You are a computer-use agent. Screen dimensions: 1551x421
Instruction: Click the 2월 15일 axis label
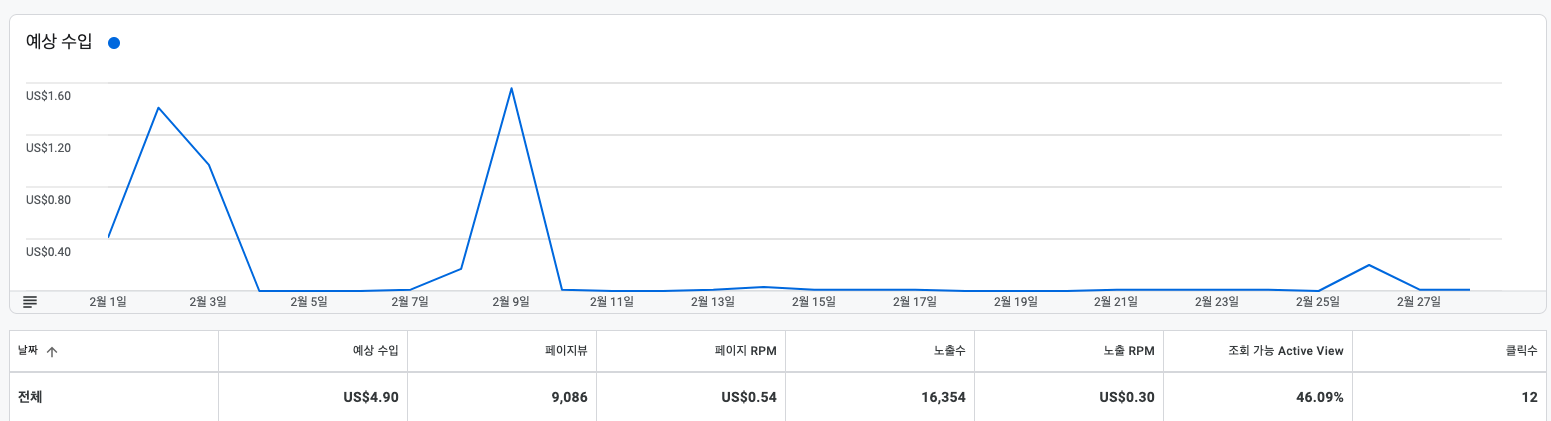pos(813,301)
